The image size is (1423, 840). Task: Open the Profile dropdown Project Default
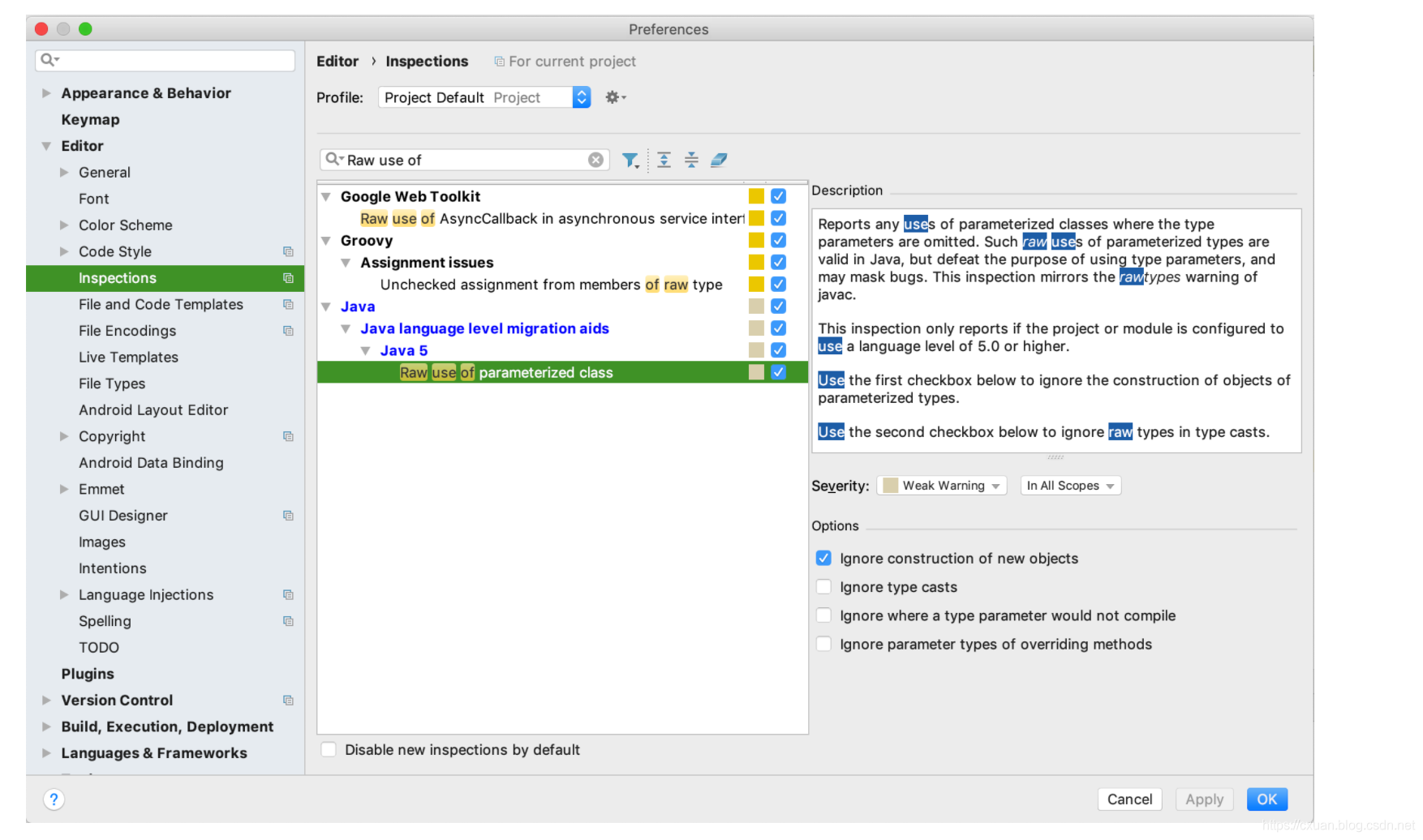point(484,97)
